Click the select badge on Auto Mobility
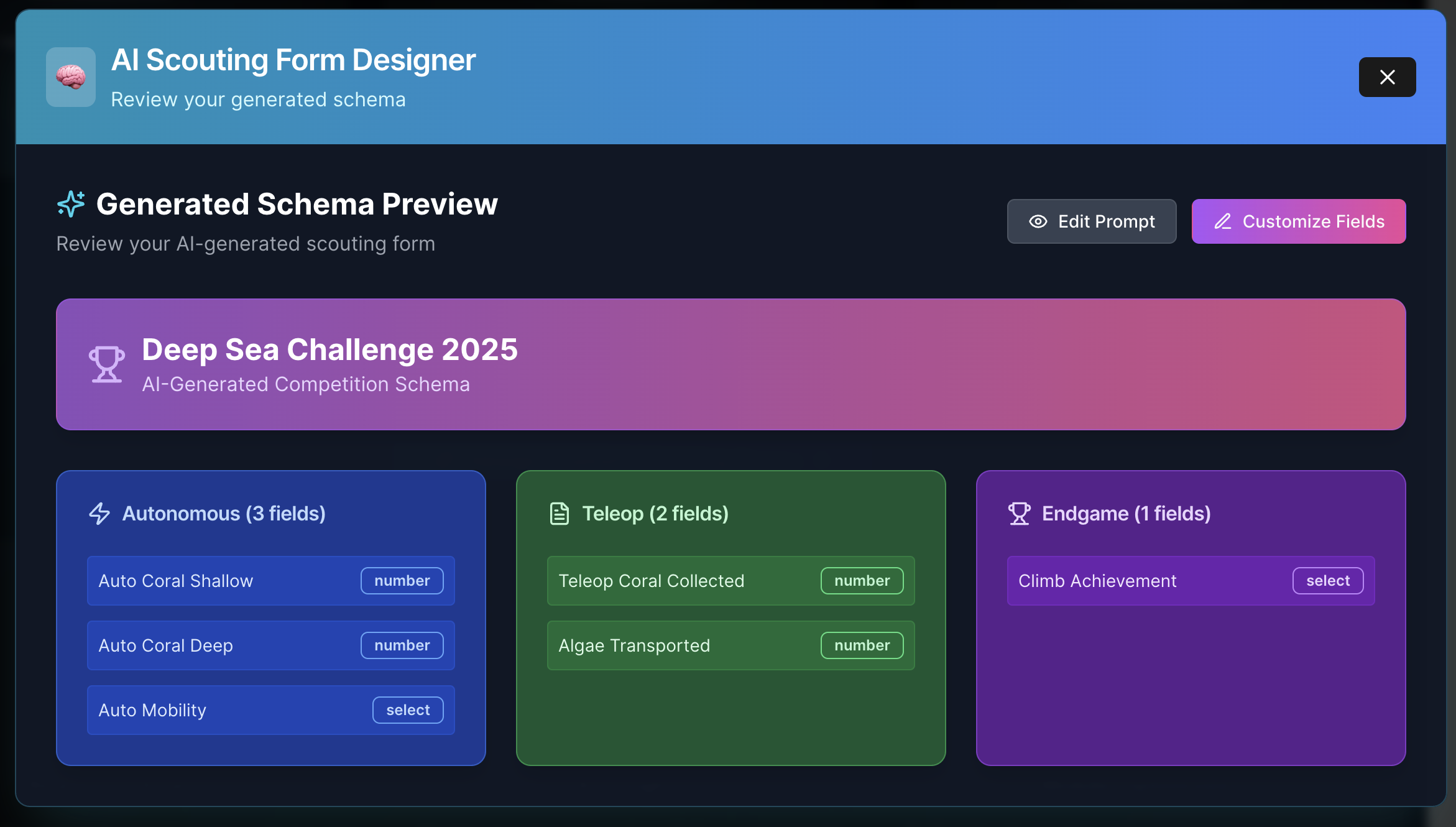Image resolution: width=1456 pixels, height=827 pixels. click(408, 710)
